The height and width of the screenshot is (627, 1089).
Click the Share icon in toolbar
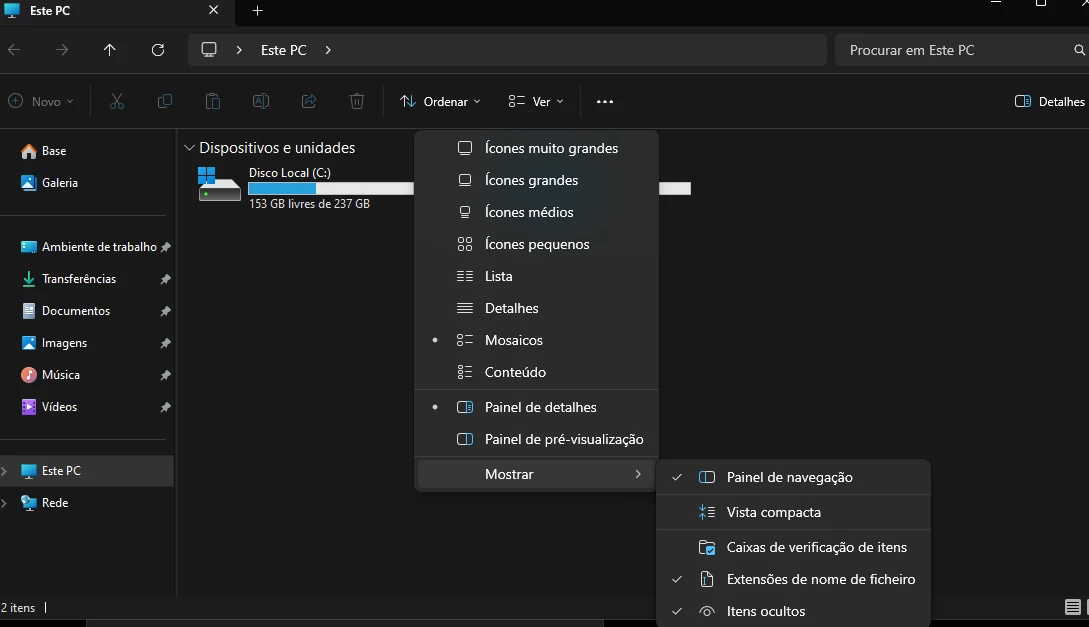click(308, 101)
